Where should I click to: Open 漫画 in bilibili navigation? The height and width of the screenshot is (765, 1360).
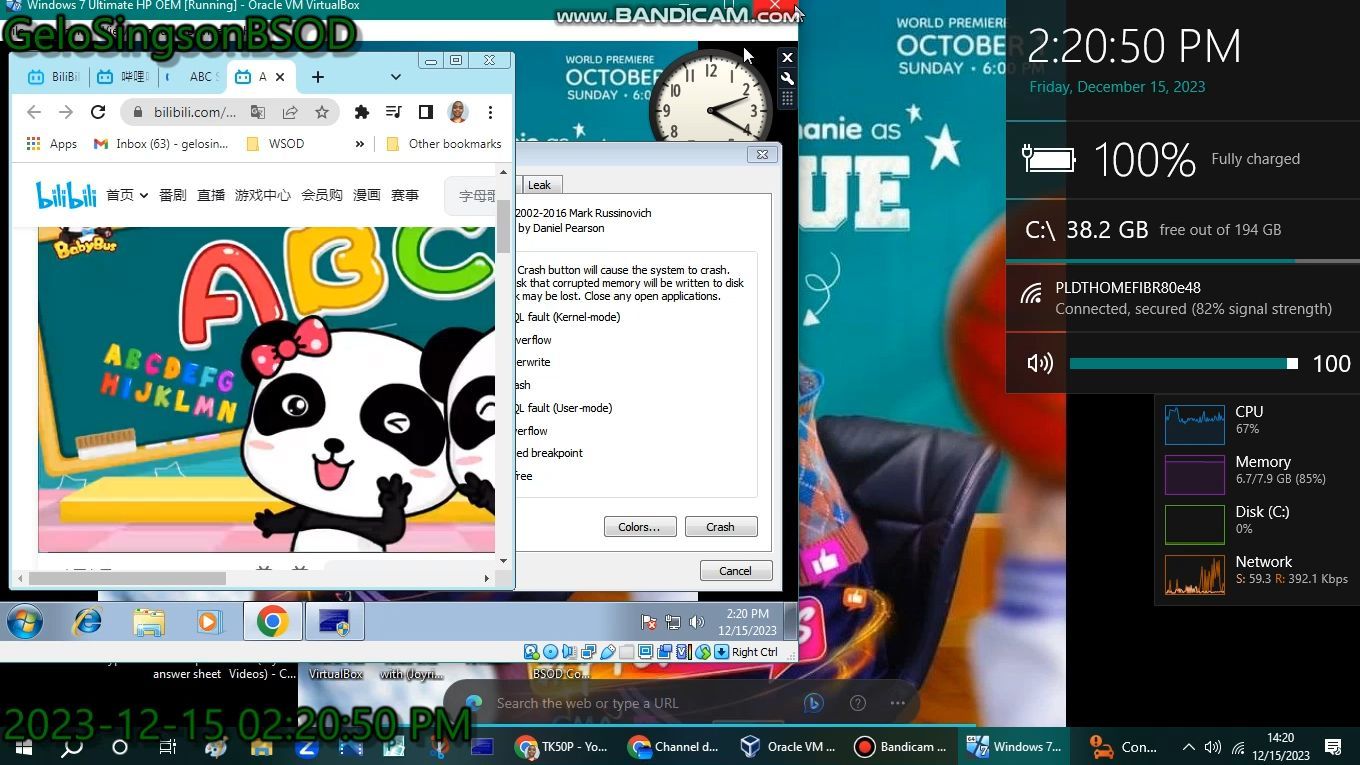[x=367, y=195]
